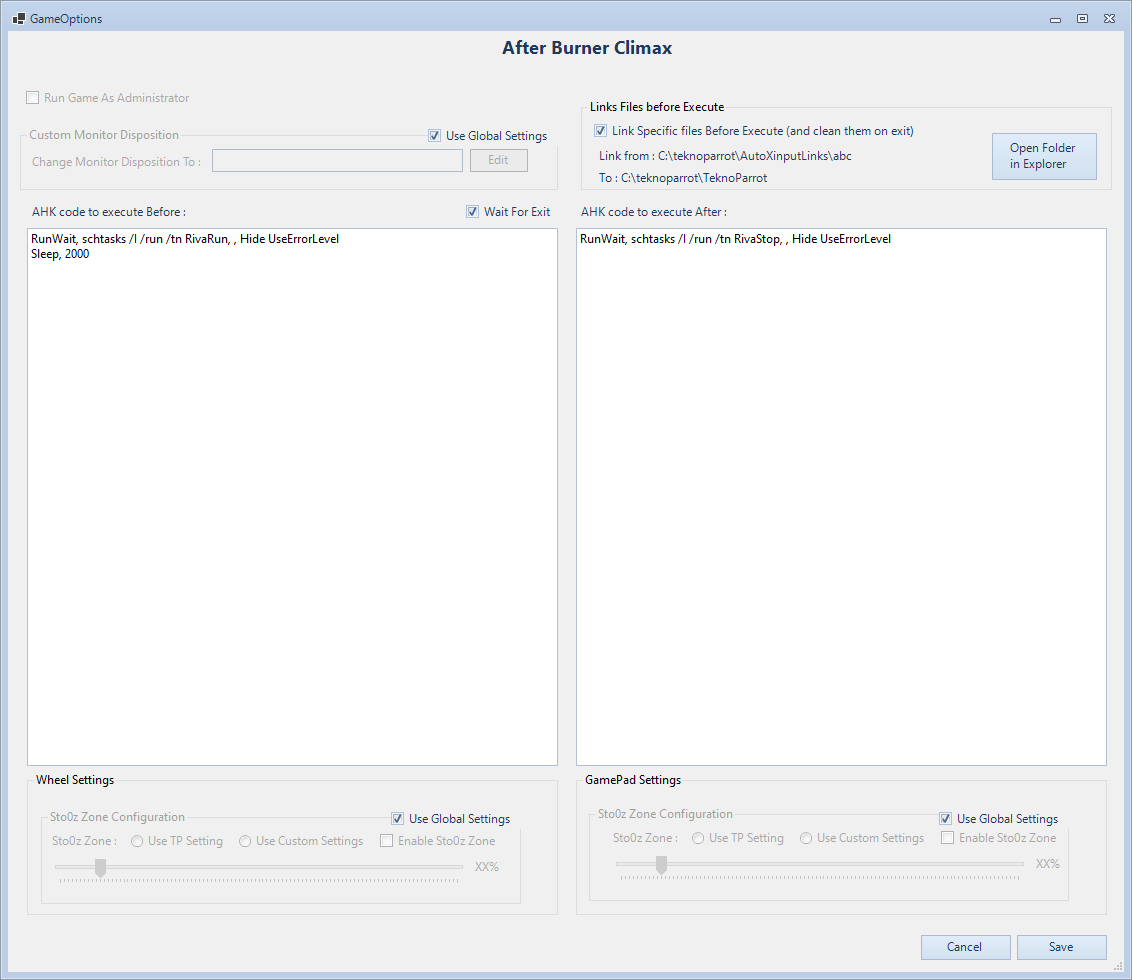The height and width of the screenshot is (980, 1132).
Task: Select Use TP Setting radio in Wheel Settings
Action: point(137,841)
